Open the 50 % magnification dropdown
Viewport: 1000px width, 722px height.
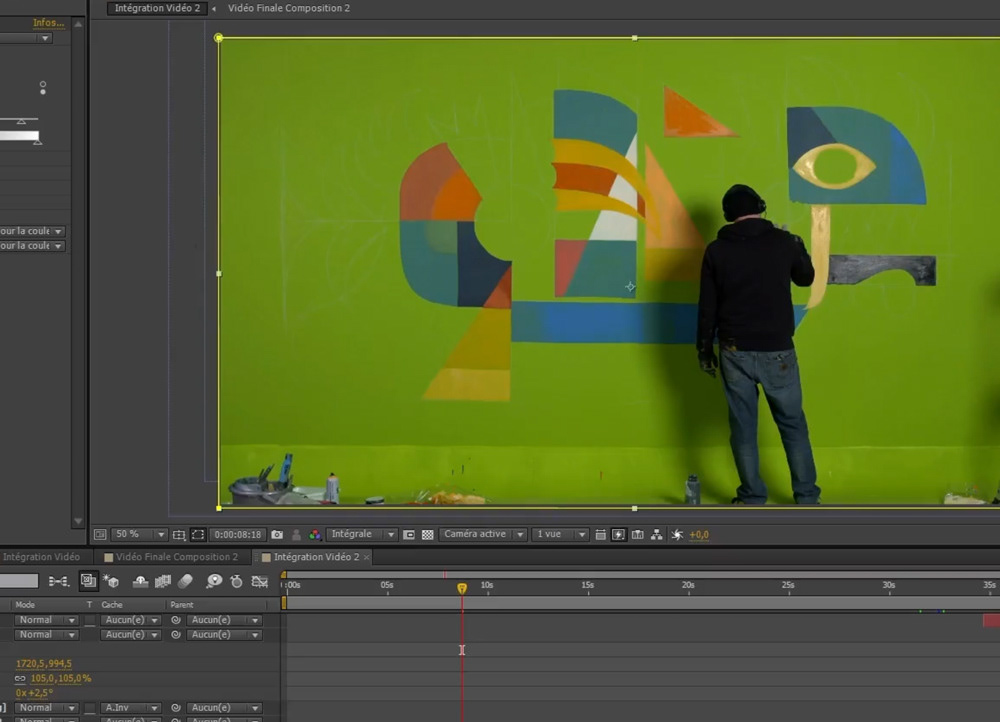click(x=138, y=535)
